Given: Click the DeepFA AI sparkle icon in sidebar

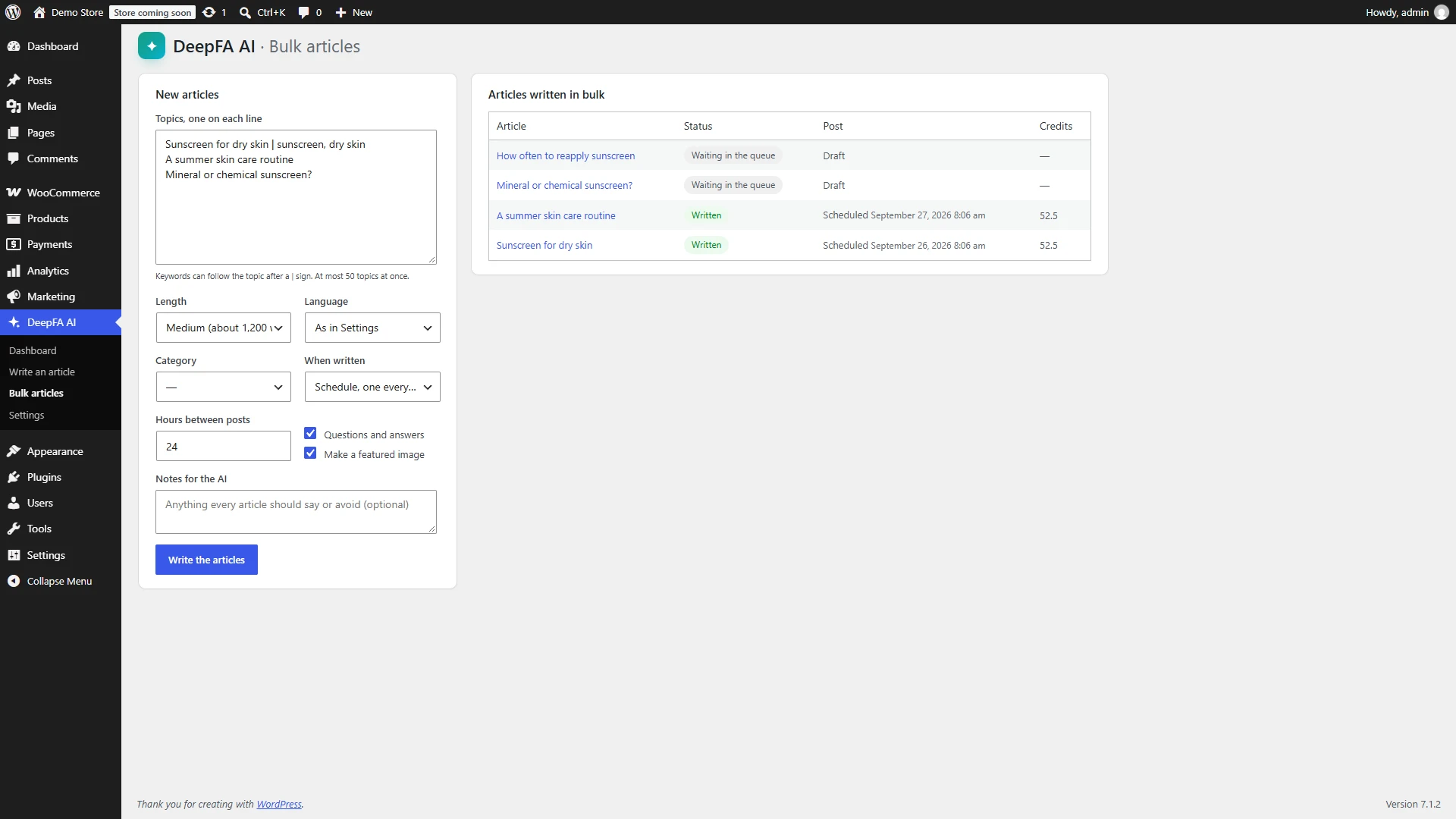Looking at the screenshot, I should click(x=14, y=322).
